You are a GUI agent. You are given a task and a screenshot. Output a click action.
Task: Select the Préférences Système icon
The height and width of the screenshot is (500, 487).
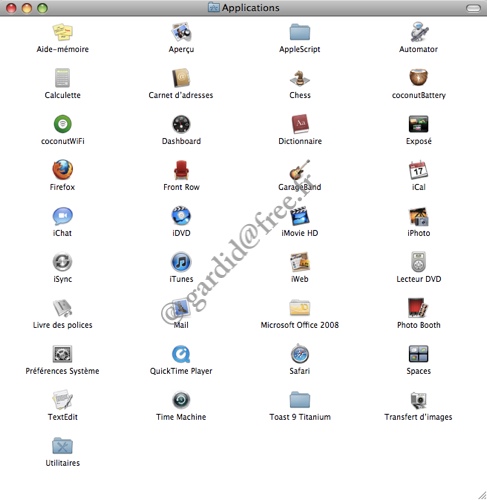[62, 354]
